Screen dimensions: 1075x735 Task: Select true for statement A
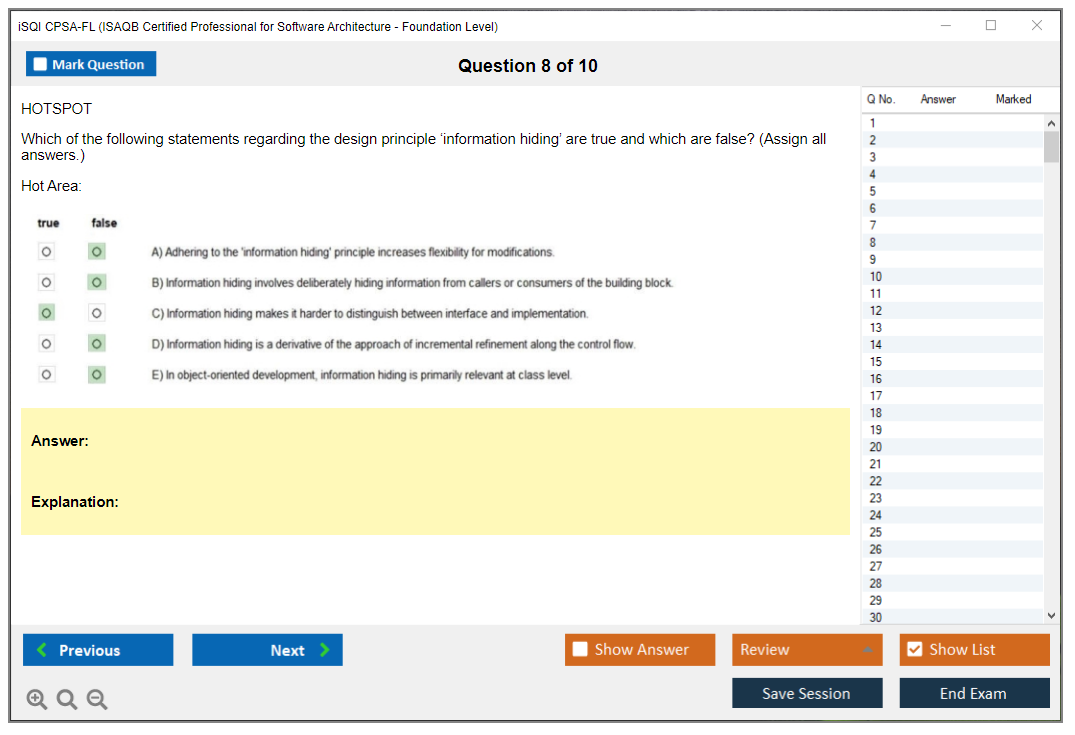47,252
